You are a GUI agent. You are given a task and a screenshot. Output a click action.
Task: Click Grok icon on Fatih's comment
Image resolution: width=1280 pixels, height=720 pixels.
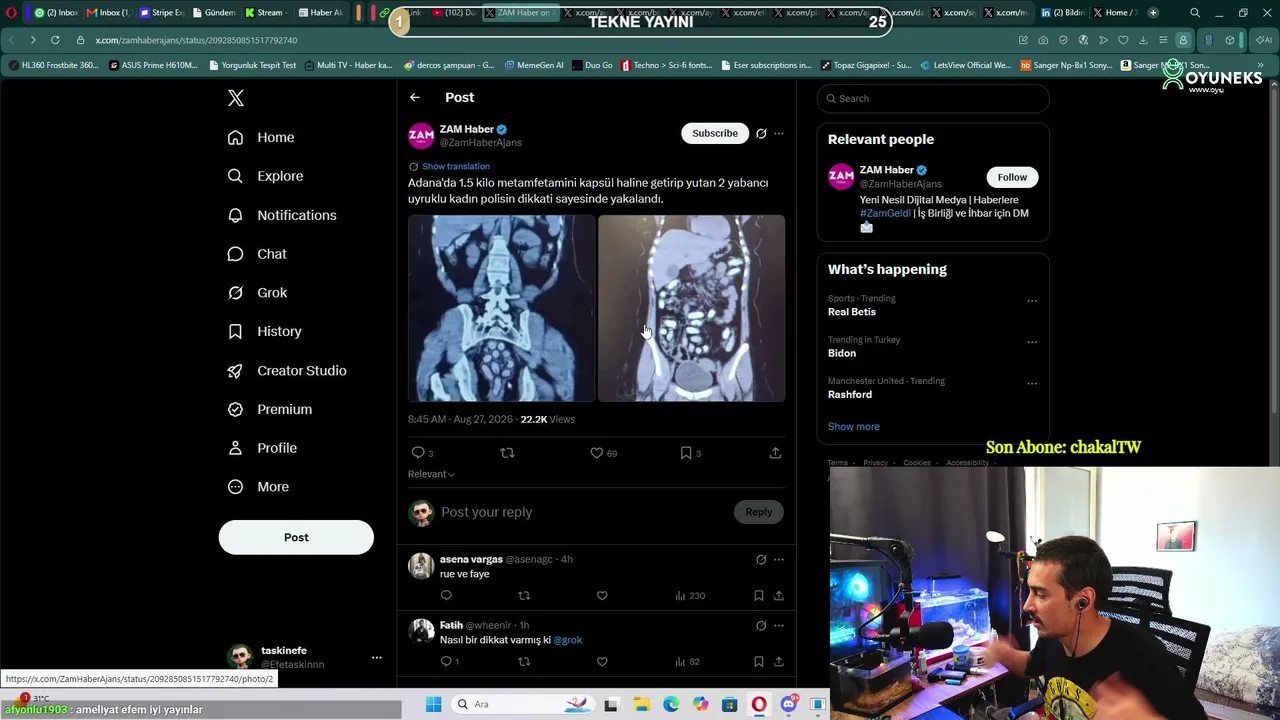tap(761, 625)
